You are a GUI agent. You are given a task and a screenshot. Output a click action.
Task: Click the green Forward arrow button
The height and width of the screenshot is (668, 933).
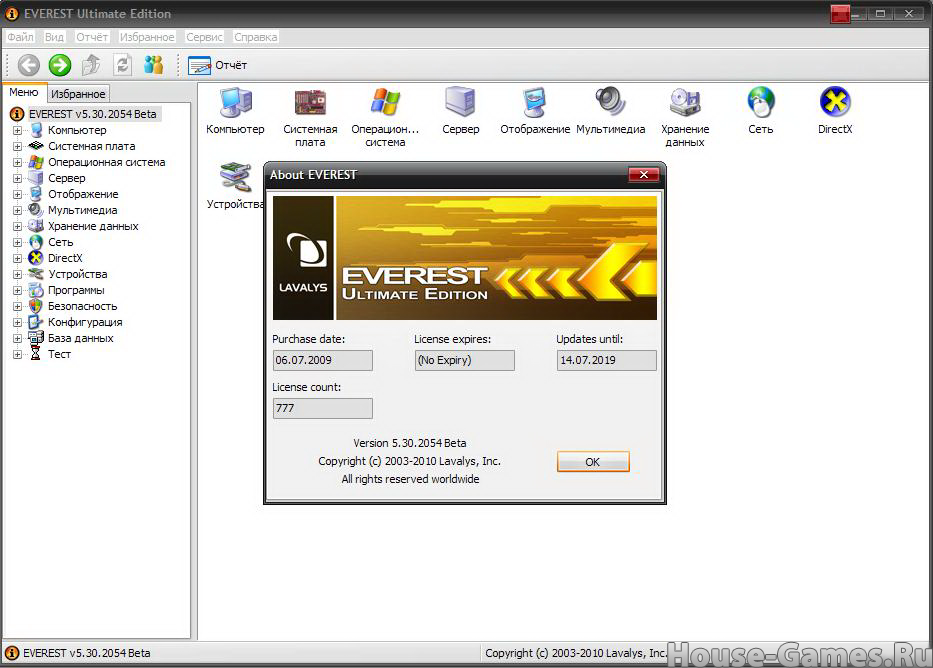(60, 65)
